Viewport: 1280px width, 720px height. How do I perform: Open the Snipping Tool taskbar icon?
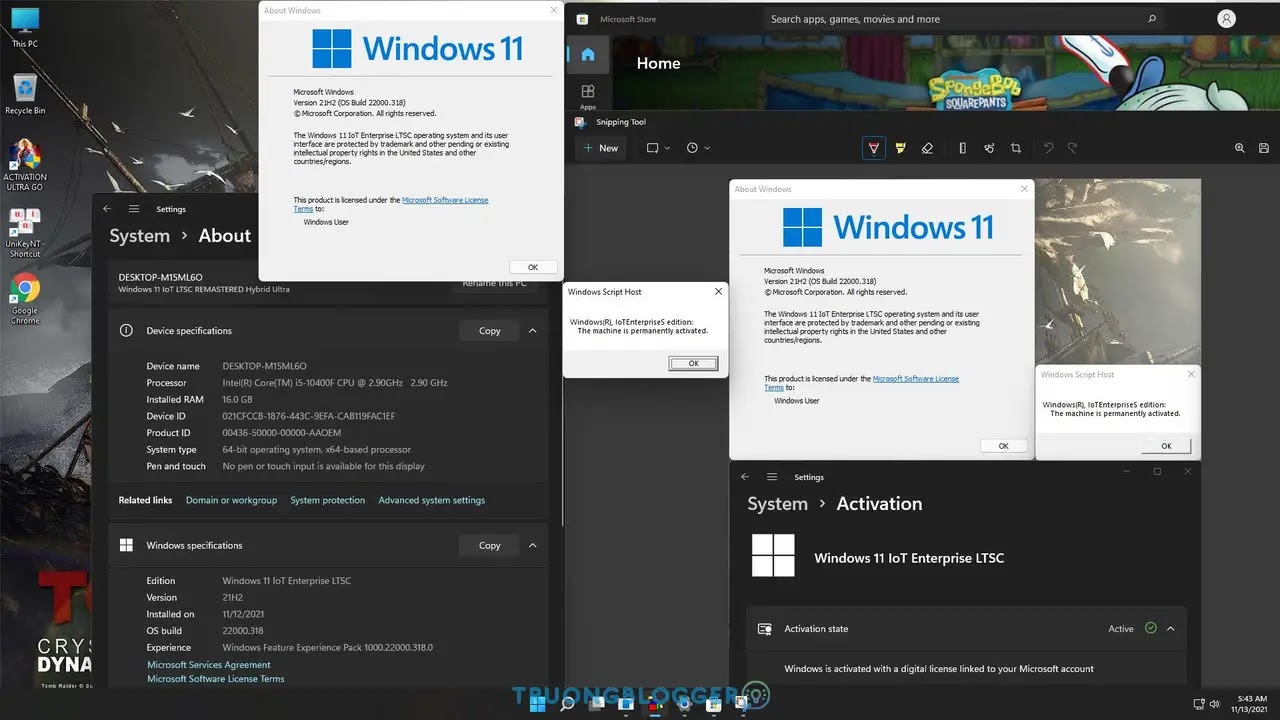click(x=743, y=704)
